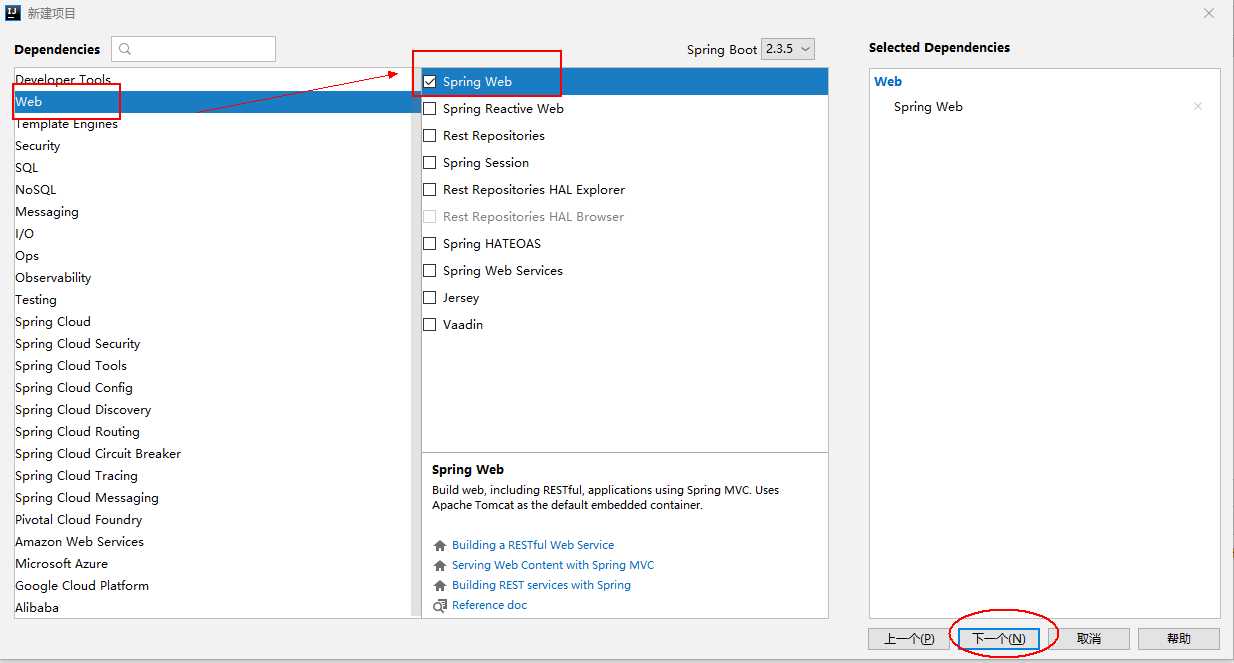Click the Spring HATEOAS label
This screenshot has width=1234, height=663.
492,244
